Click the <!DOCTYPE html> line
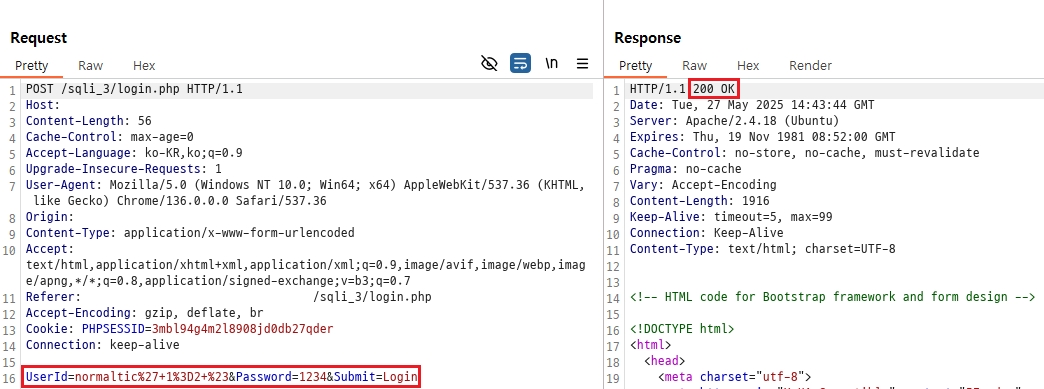Screen dimensions: 1044x389 point(682,329)
